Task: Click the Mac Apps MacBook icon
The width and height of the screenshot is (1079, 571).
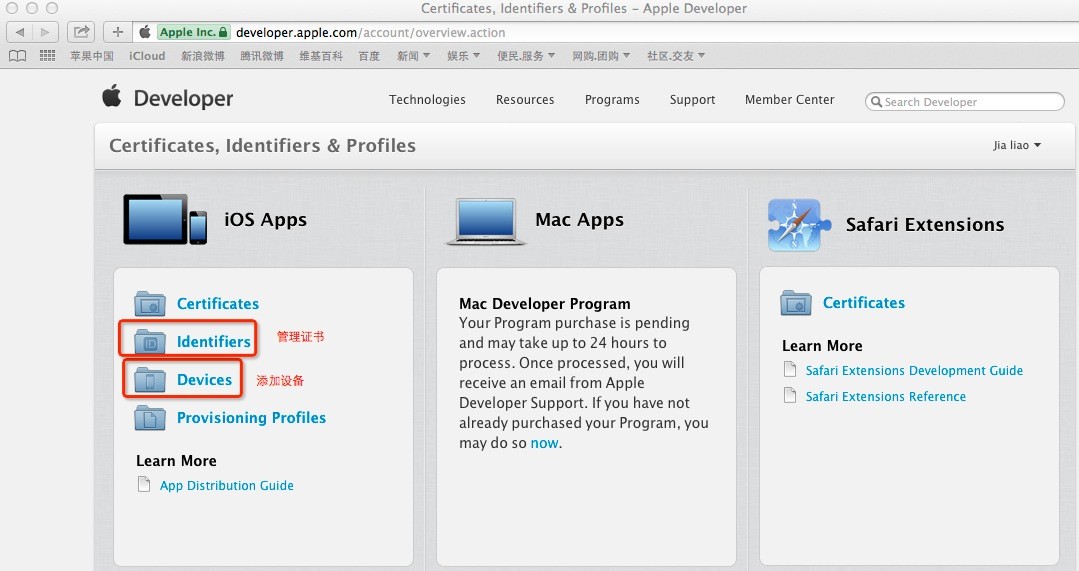Action: (486, 222)
